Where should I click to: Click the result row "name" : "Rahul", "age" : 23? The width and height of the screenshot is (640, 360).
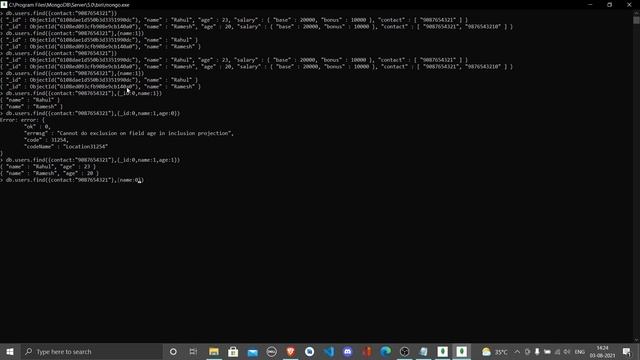coord(48,167)
